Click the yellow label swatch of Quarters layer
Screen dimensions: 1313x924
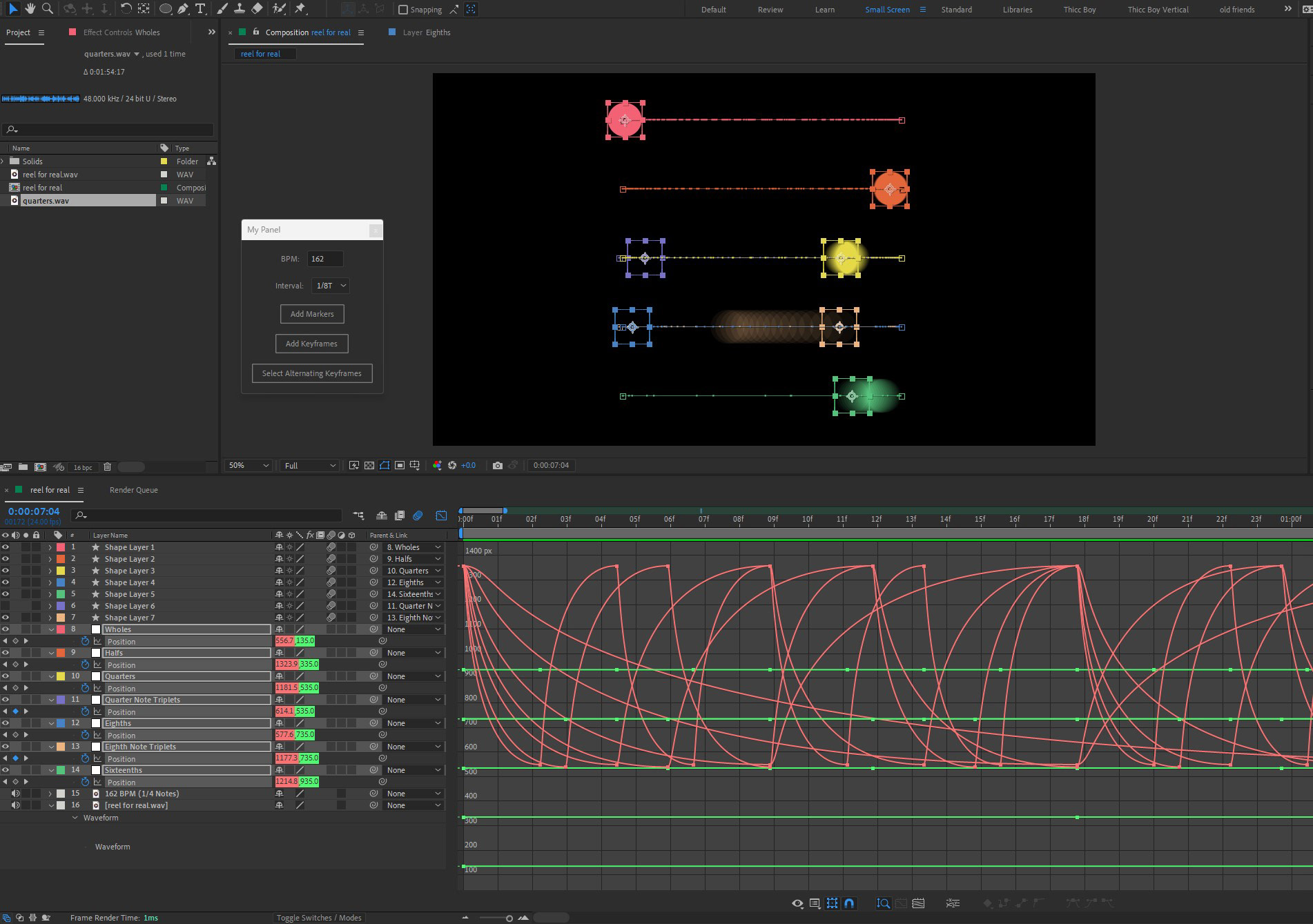61,676
